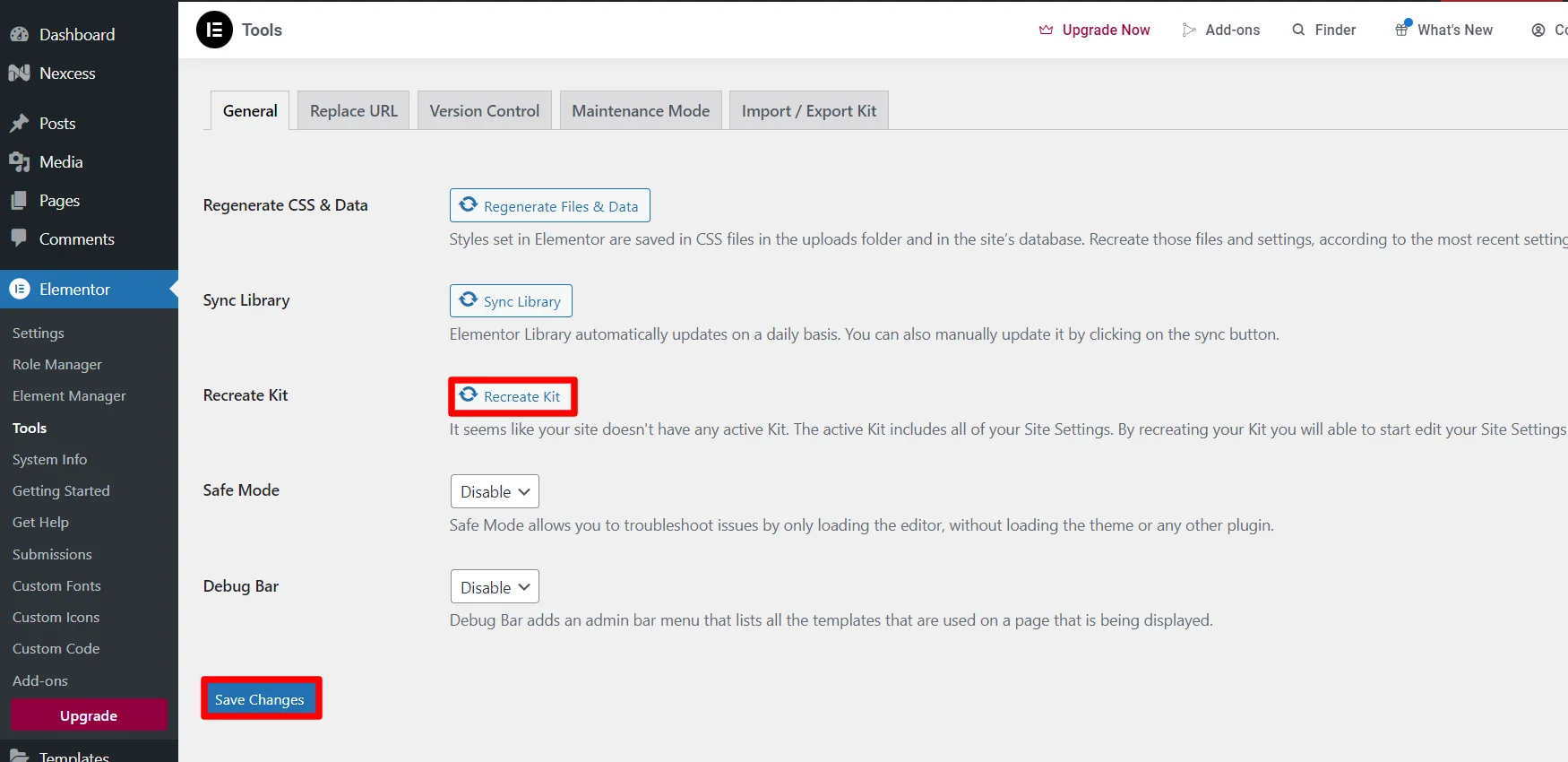This screenshot has width=1568, height=762.
Task: Click the Sync Library button
Action: tap(511, 300)
